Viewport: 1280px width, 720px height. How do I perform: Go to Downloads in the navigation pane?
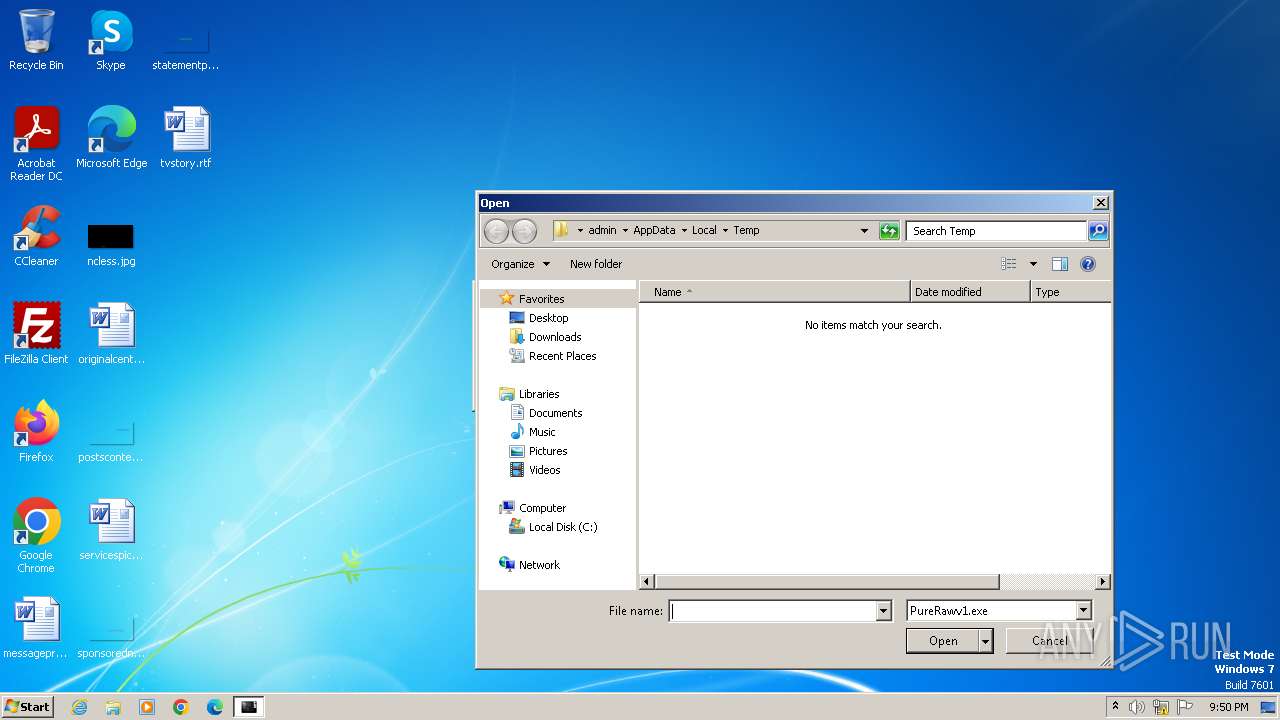tap(555, 337)
